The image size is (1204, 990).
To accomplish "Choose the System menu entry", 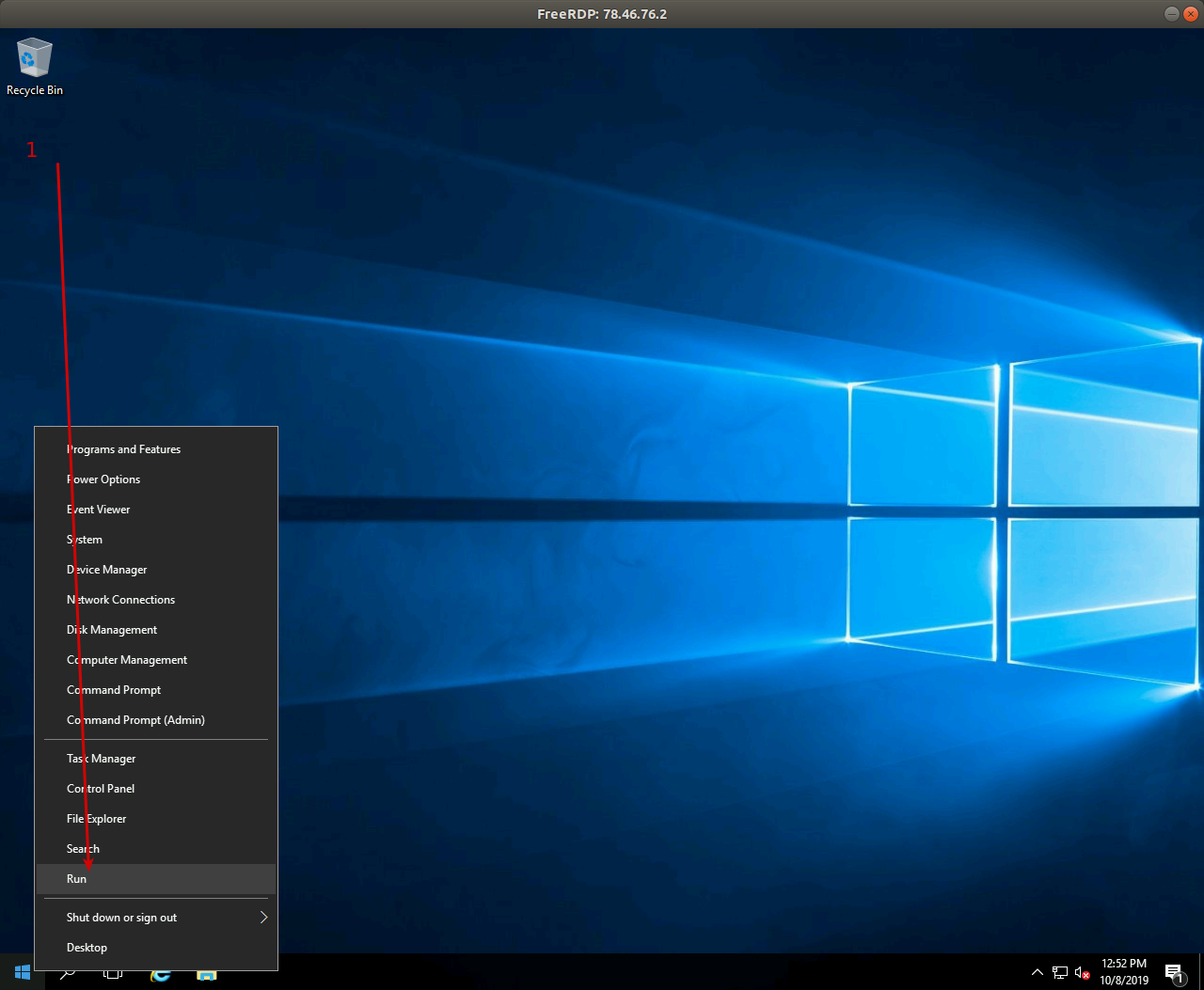I will (156, 540).
